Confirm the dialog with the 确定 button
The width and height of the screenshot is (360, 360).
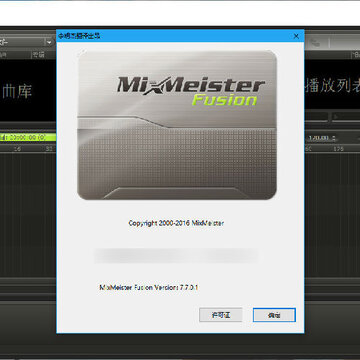coord(274,315)
